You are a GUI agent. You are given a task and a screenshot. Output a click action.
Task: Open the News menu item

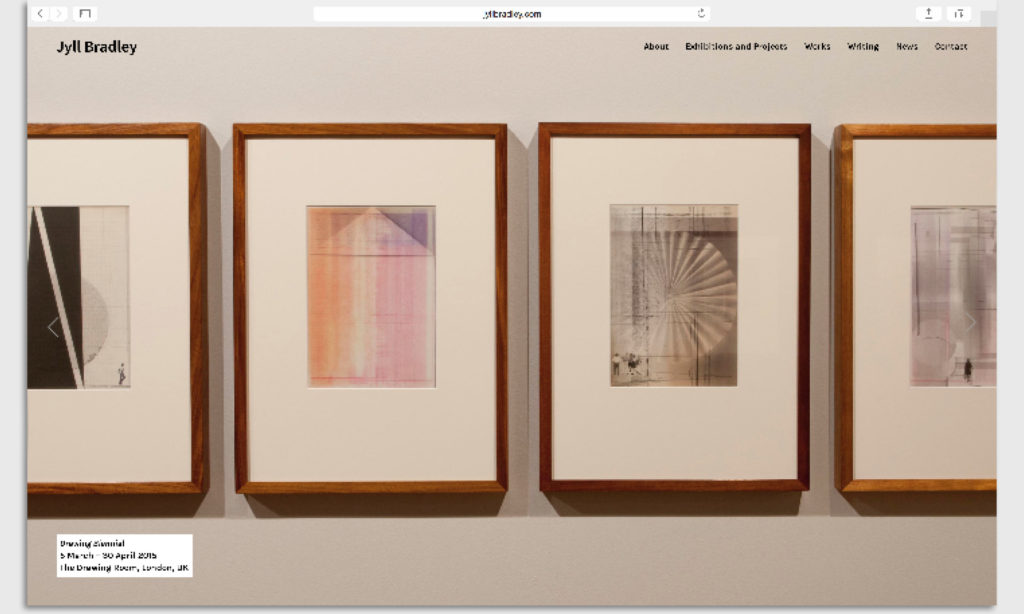906,46
